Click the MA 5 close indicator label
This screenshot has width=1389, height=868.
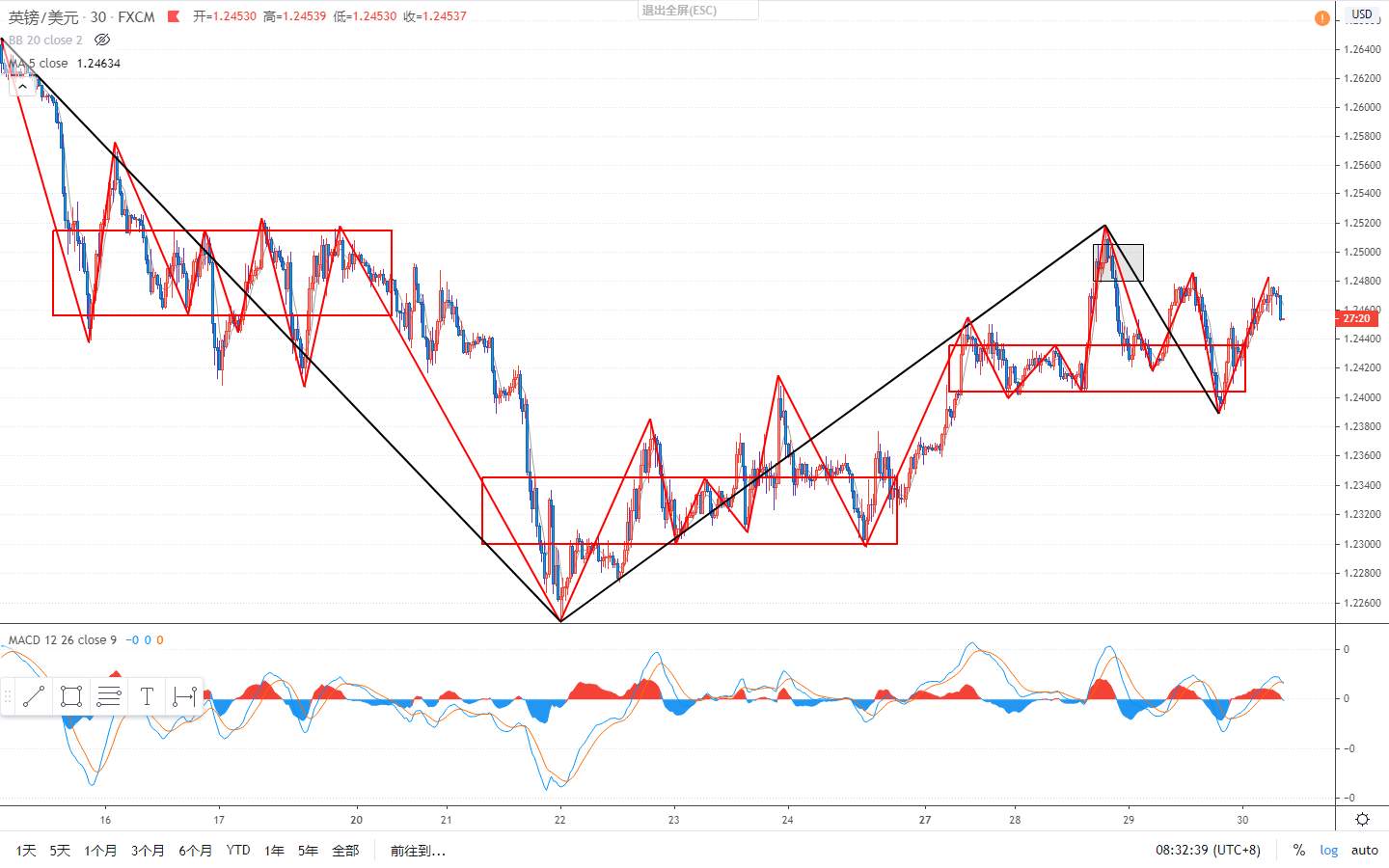click(38, 63)
